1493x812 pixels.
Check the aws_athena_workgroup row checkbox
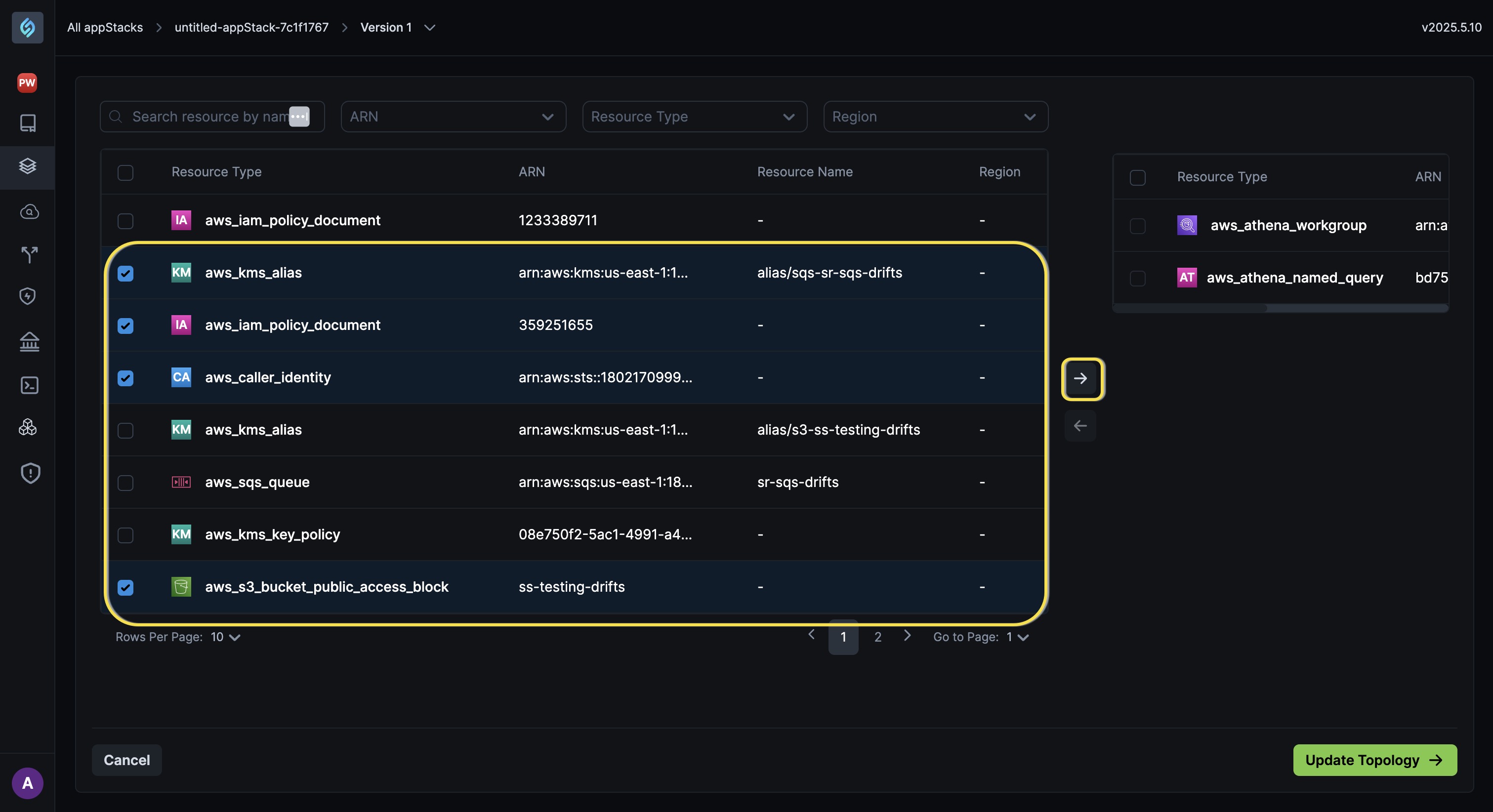coord(1138,225)
